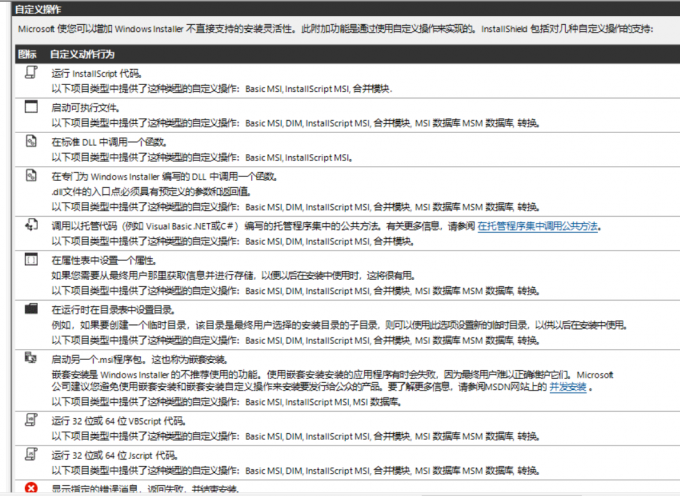This screenshot has height=496, width=680.
Task: Open link 在托管程序集中调用公共方法
Action: point(537,226)
